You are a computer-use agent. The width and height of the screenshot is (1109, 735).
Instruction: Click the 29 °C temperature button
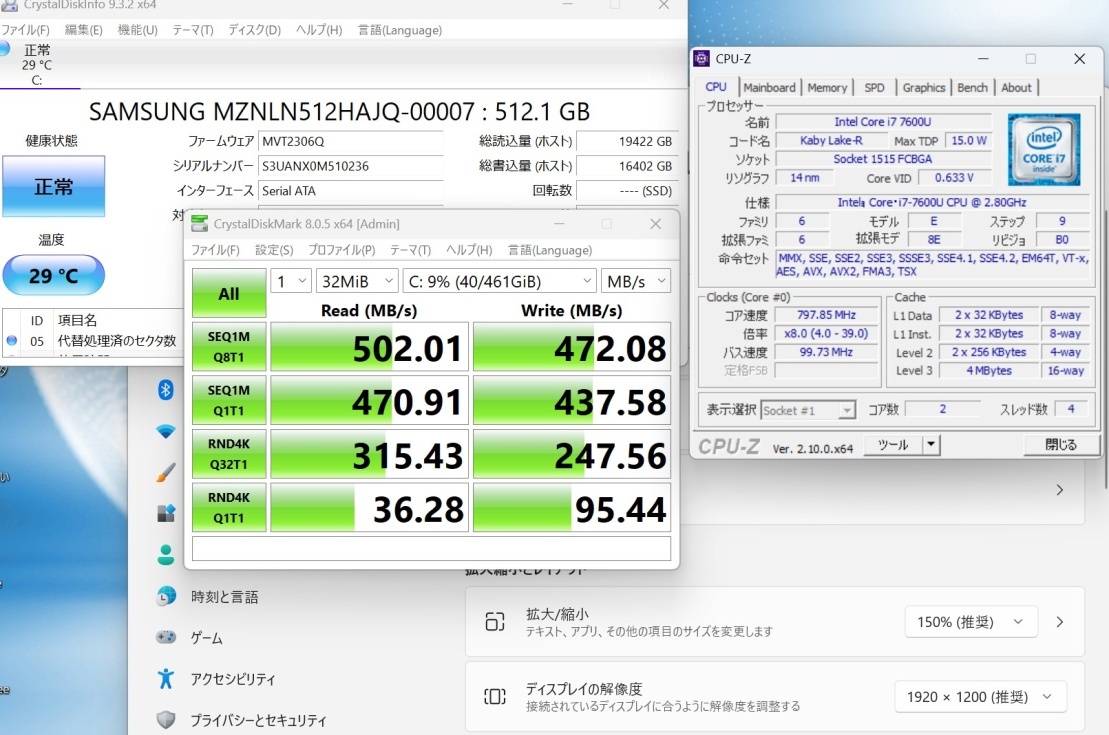coord(54,275)
